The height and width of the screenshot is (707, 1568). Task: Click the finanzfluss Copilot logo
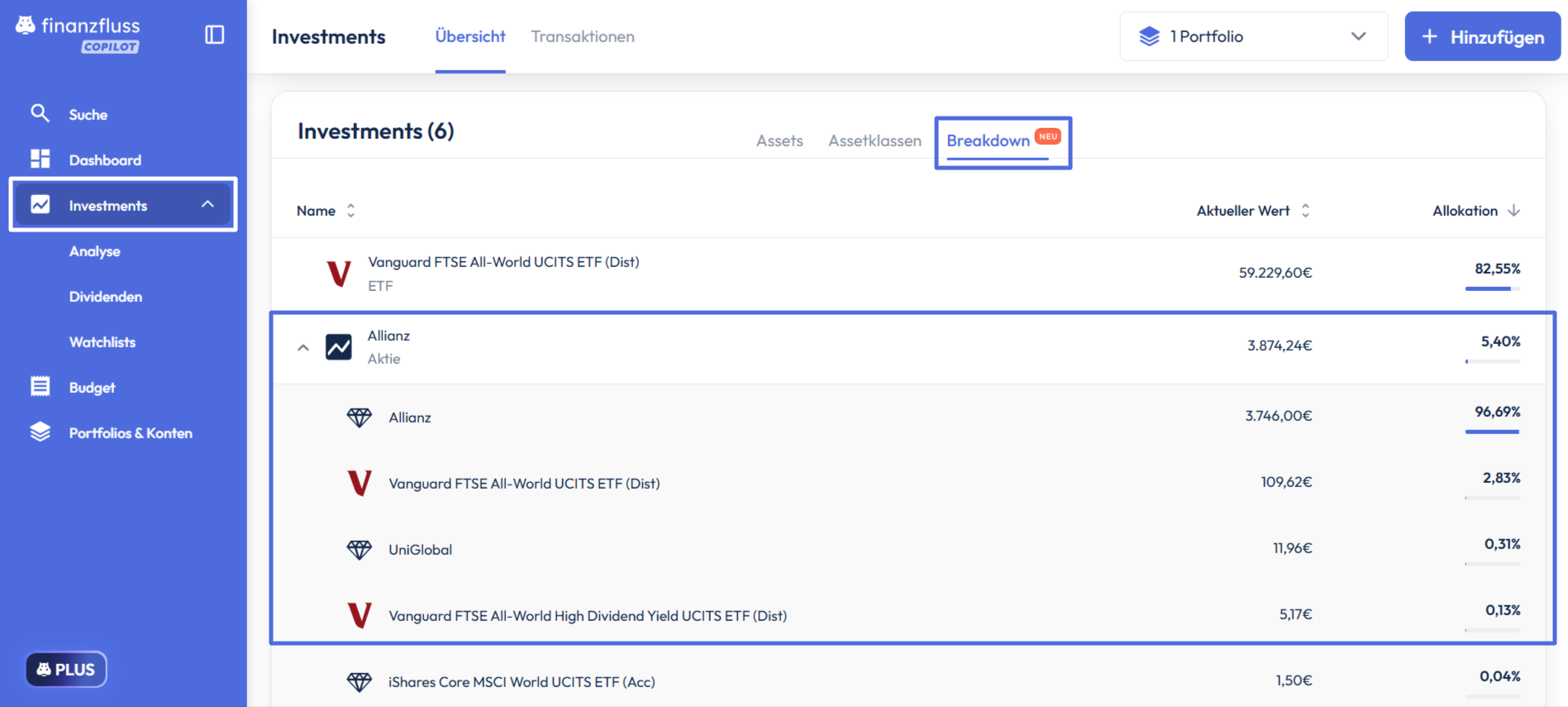(78, 35)
